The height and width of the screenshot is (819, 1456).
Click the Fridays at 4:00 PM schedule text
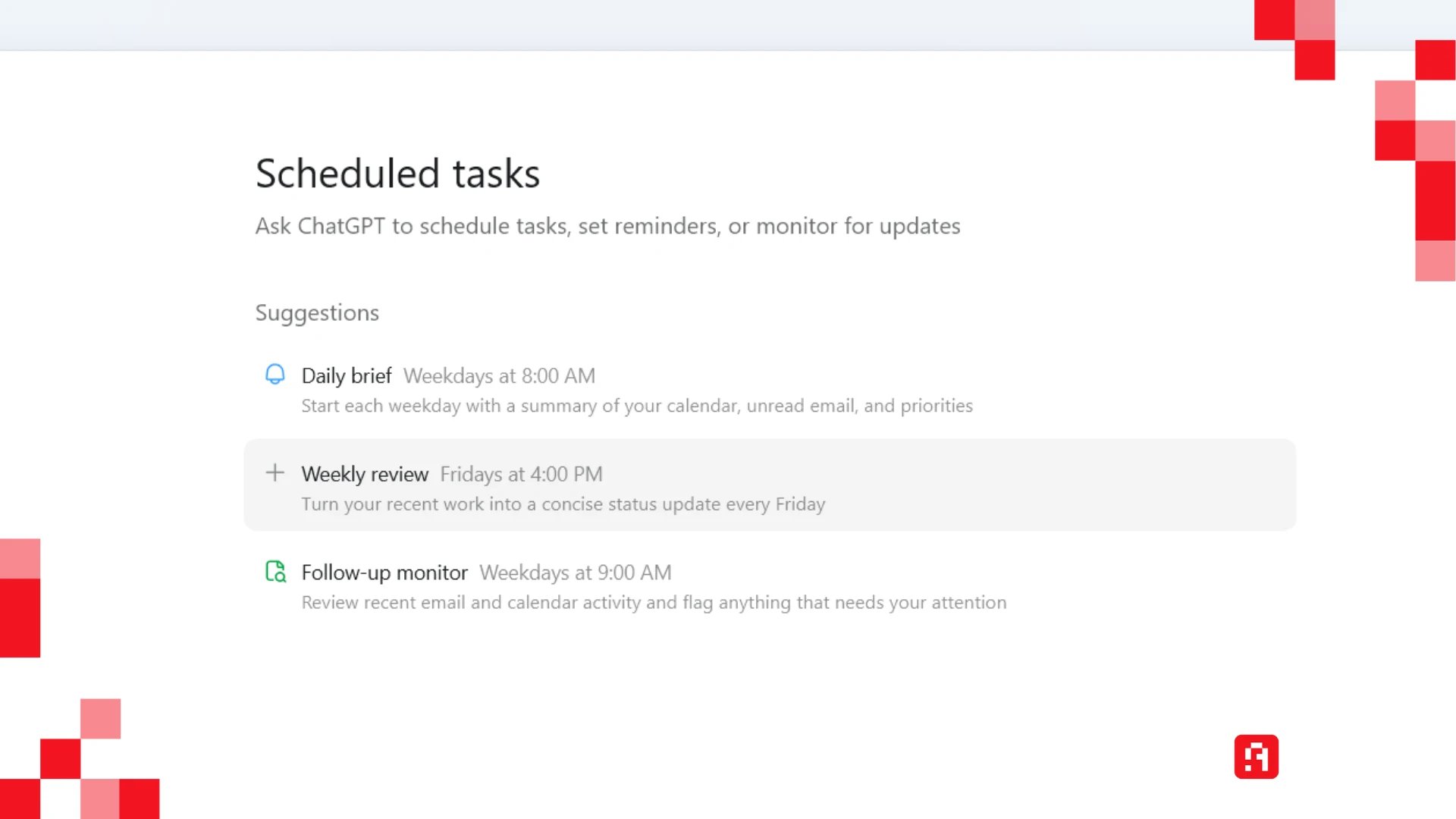521,474
